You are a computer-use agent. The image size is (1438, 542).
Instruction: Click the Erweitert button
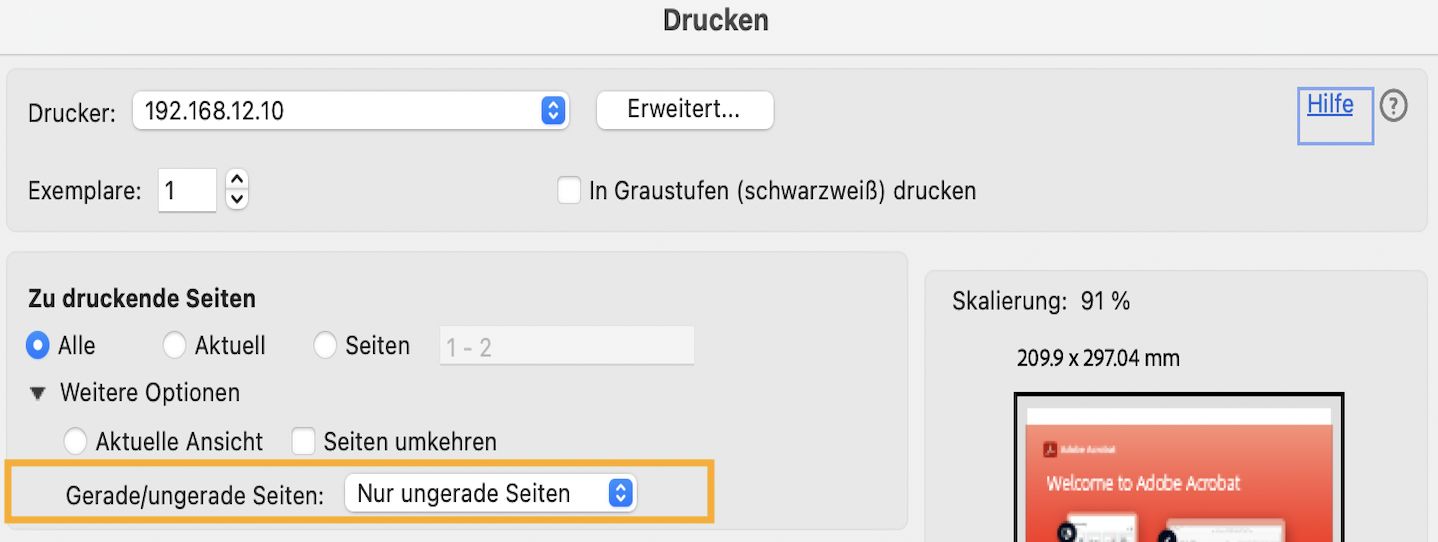pyautogui.click(x=684, y=110)
